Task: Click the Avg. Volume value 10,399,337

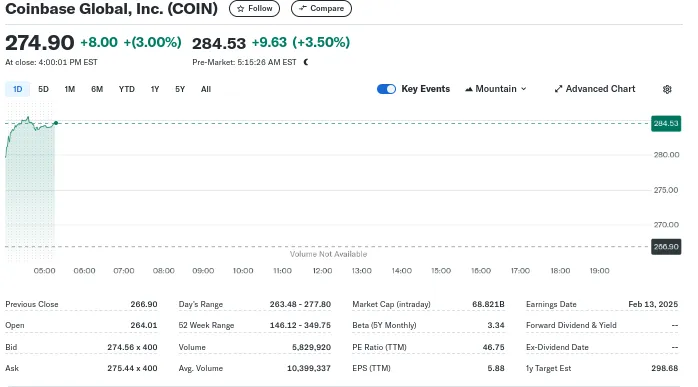Action: click(309, 368)
